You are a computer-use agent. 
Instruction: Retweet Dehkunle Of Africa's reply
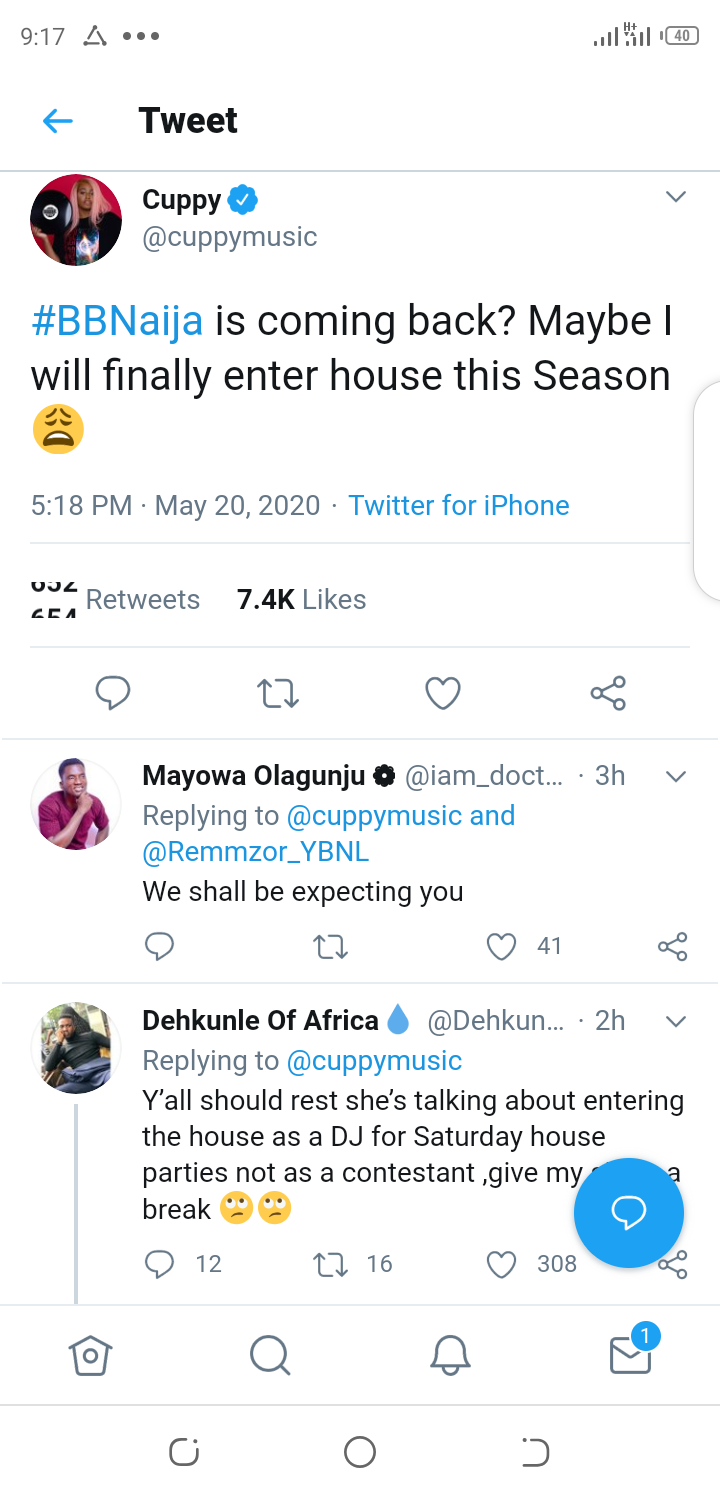click(x=328, y=1265)
